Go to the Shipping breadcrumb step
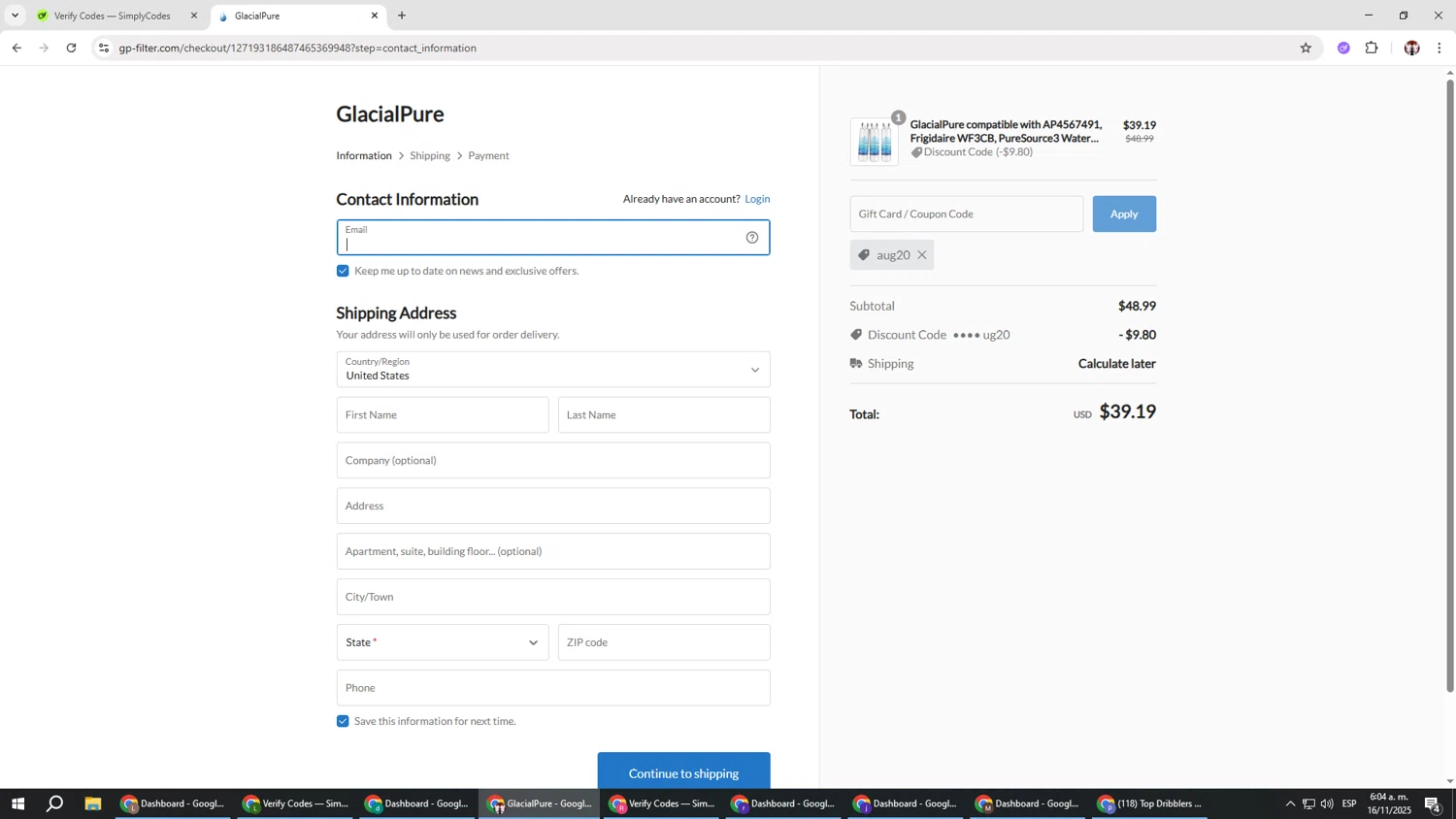 click(430, 155)
